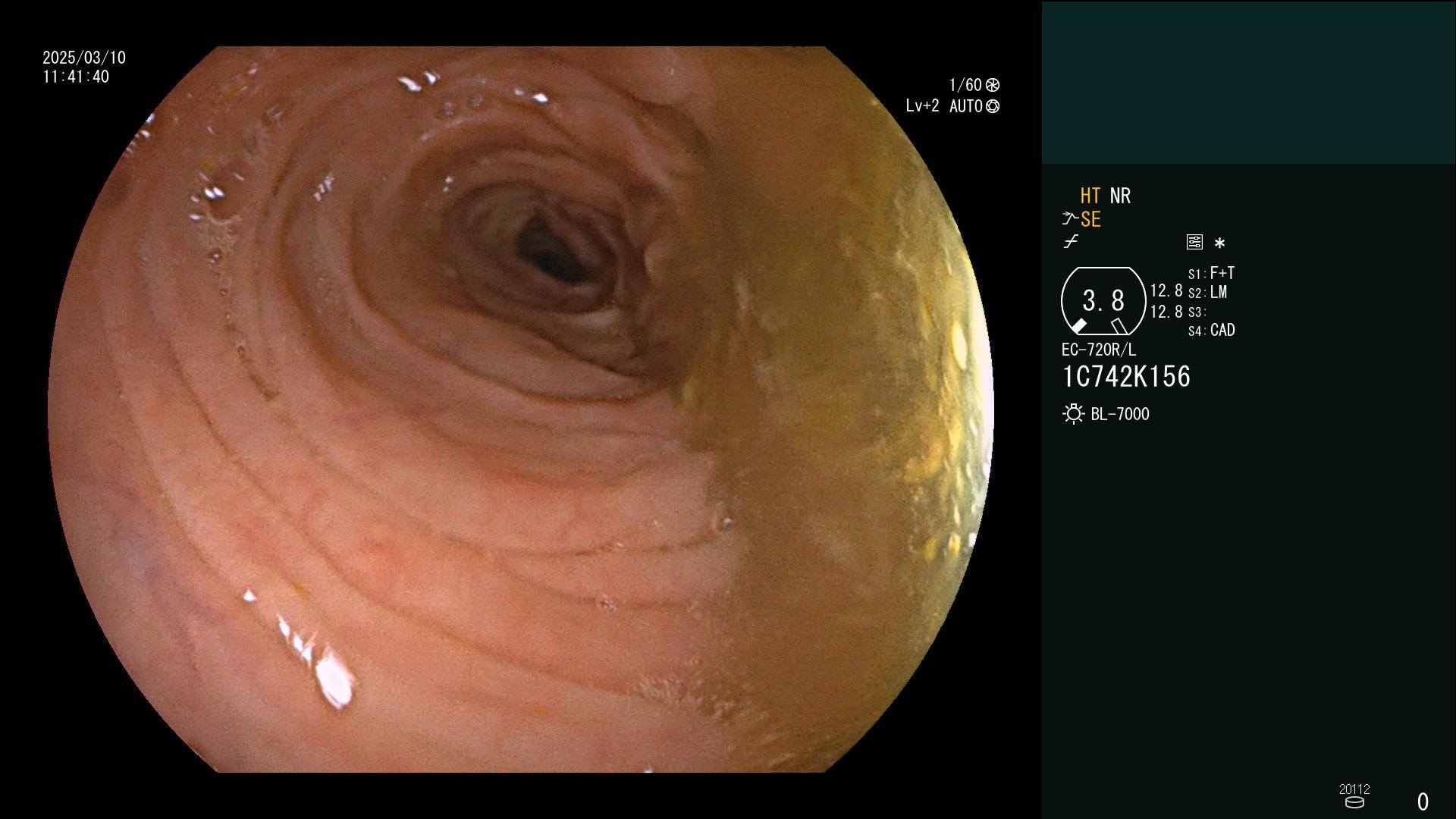The width and height of the screenshot is (1456, 819).
Task: Click the captured image counter 0
Action: coord(1423,802)
